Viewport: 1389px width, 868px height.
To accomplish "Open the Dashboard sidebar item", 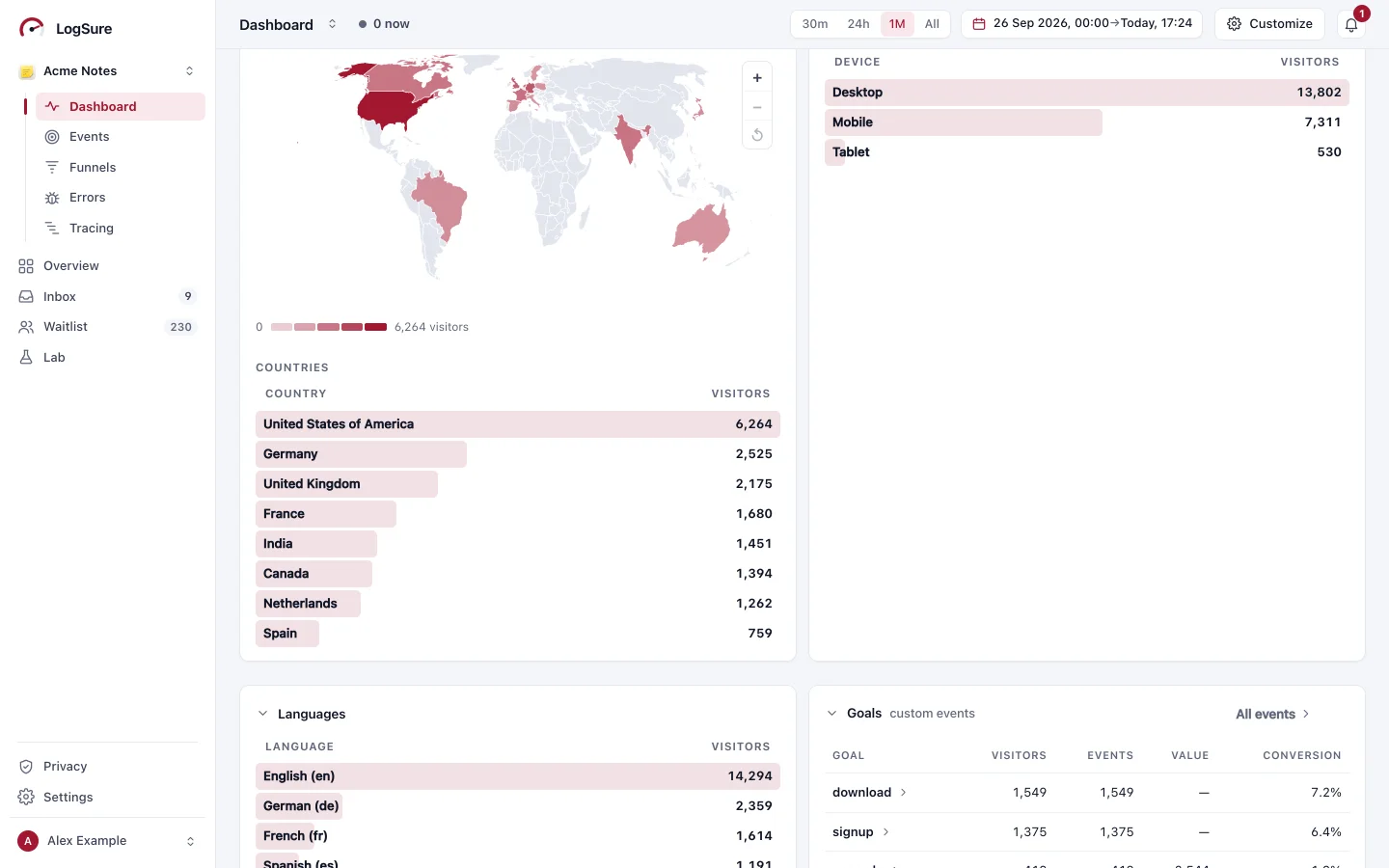I will click(121, 106).
